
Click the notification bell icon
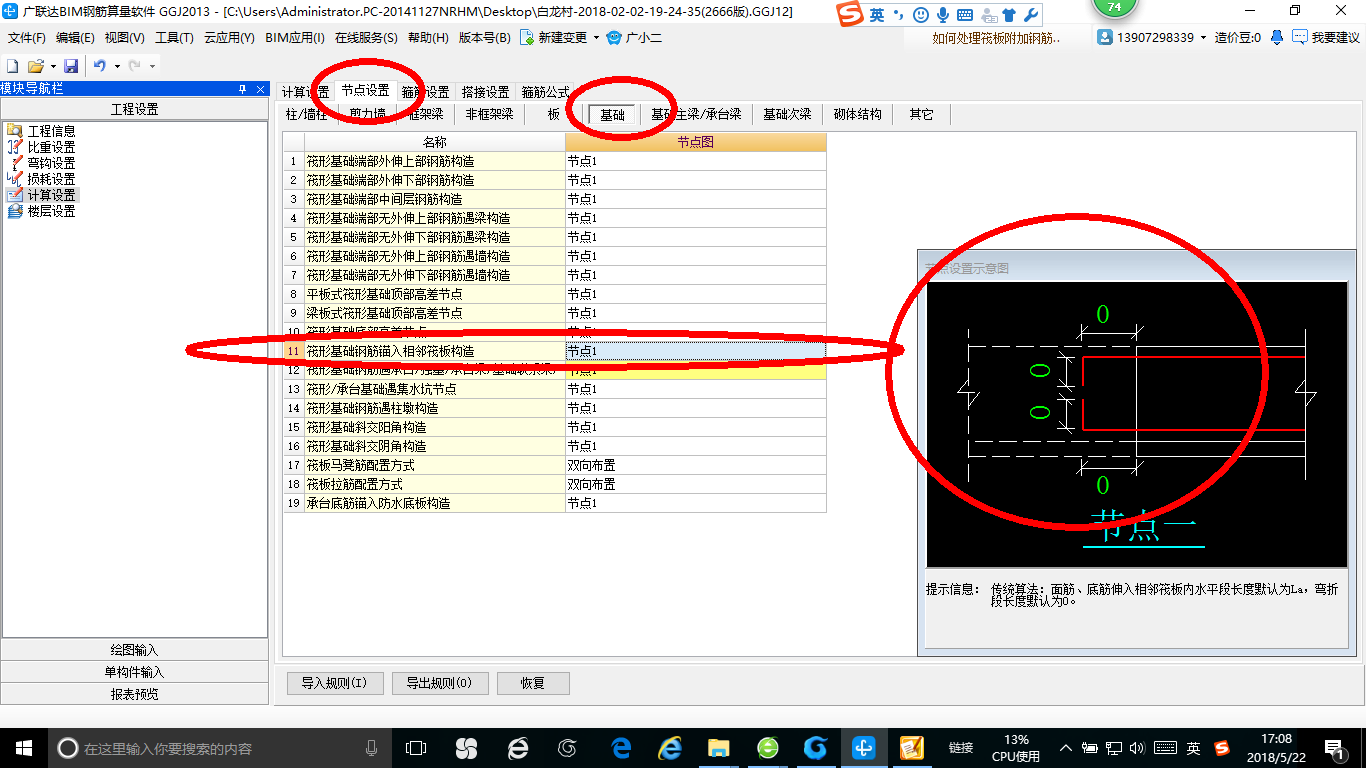[1277, 38]
